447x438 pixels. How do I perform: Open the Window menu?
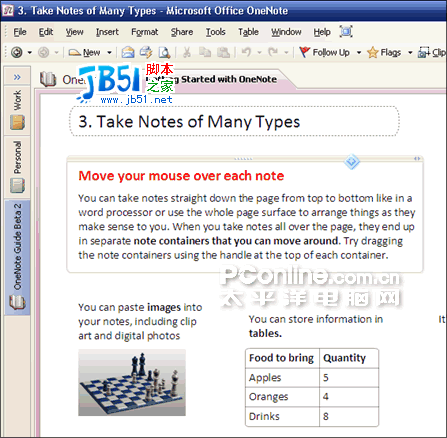pyautogui.click(x=286, y=32)
